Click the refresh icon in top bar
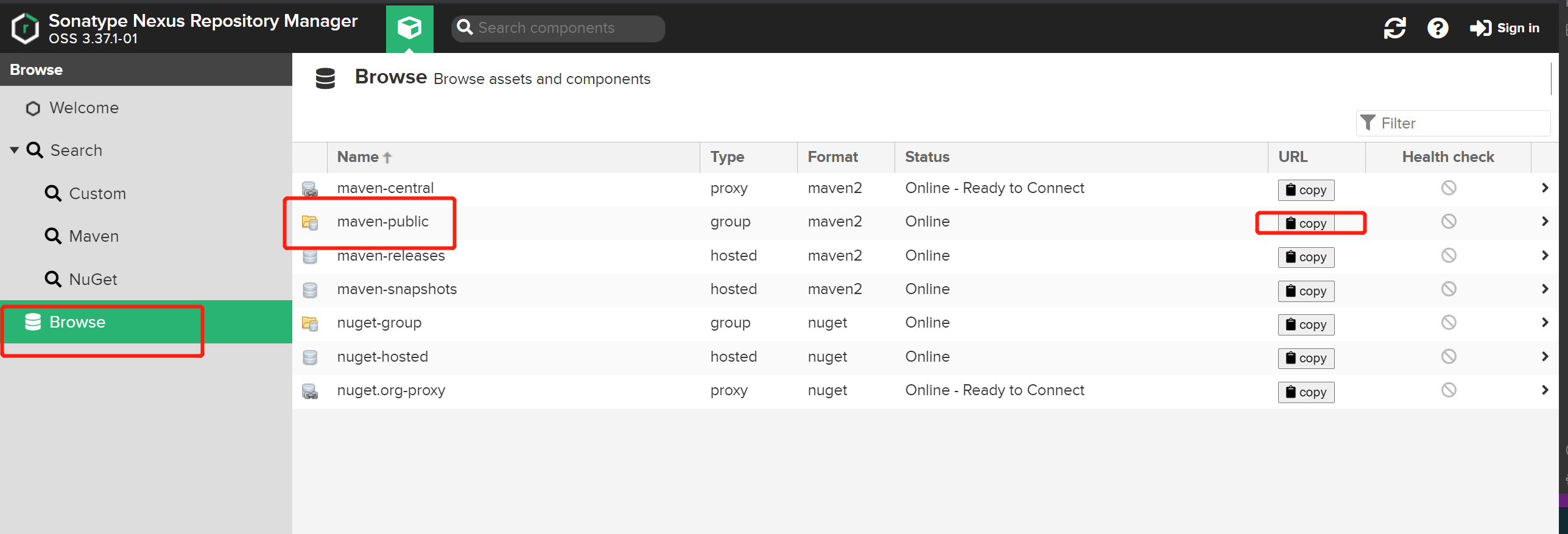The height and width of the screenshot is (534, 1568). (1394, 28)
